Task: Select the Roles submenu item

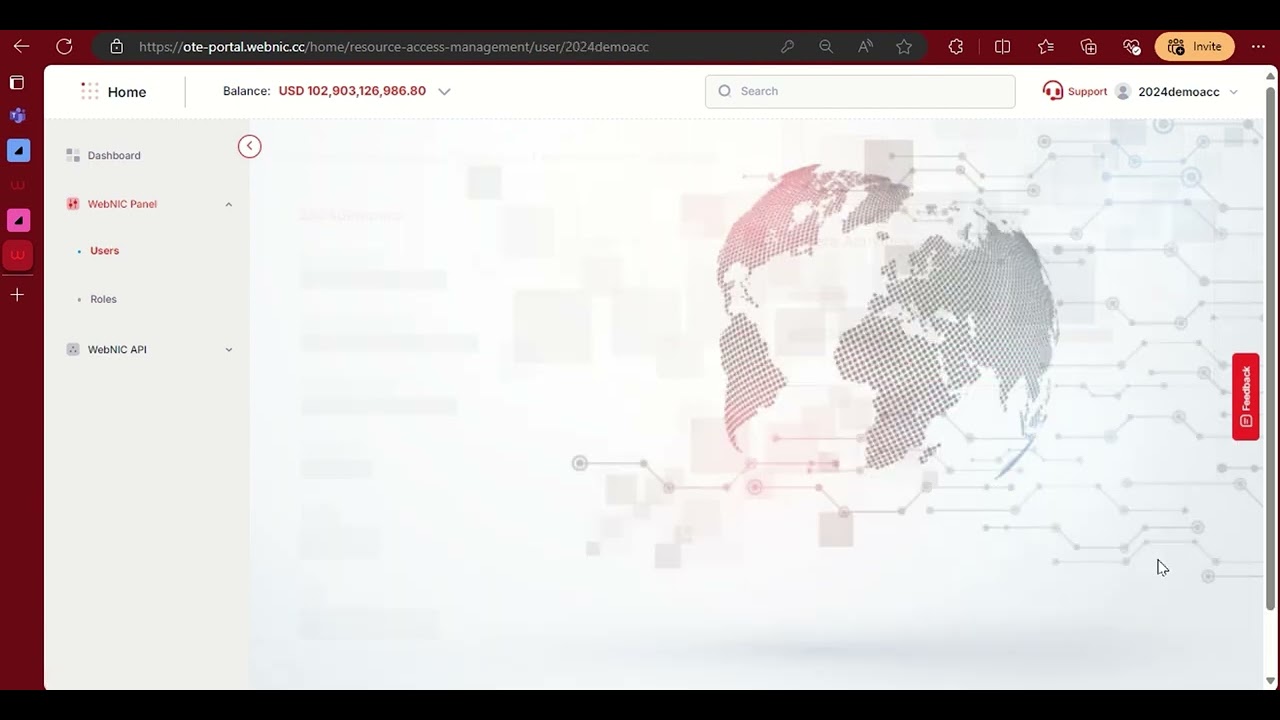Action: pyautogui.click(x=103, y=299)
